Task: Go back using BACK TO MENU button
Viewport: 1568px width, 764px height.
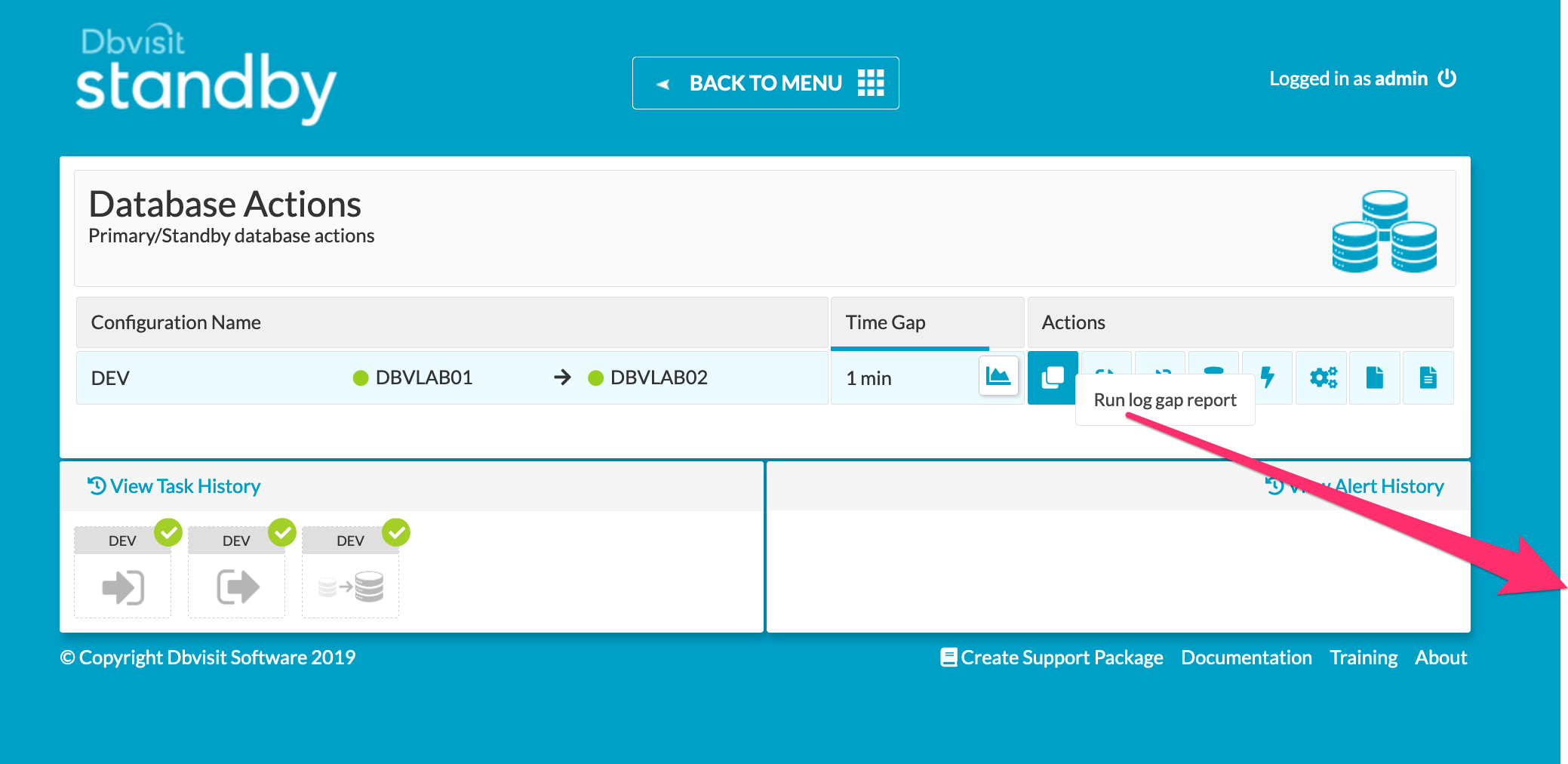Action: pyautogui.click(x=765, y=83)
